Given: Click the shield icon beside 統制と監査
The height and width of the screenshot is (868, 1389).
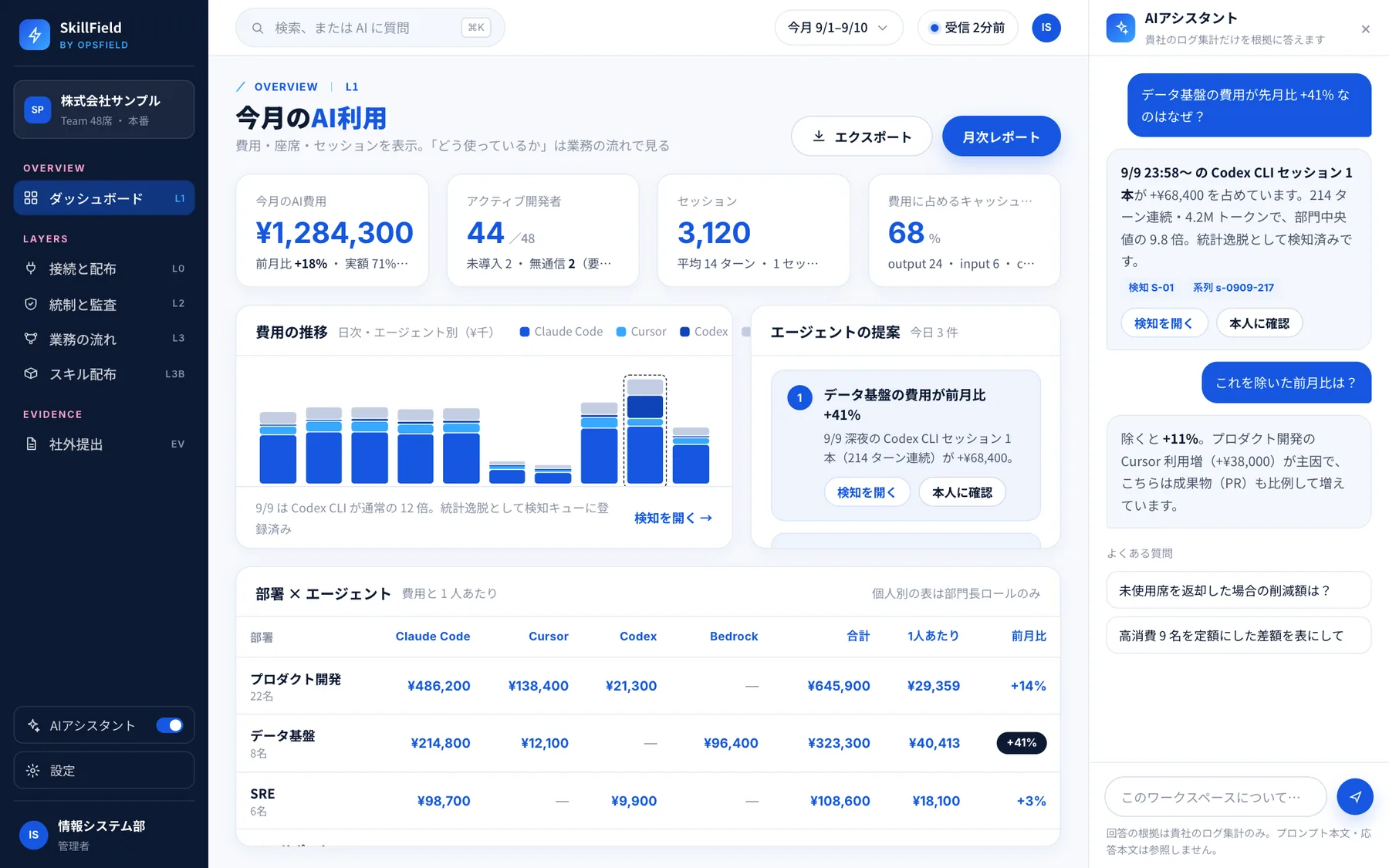Looking at the screenshot, I should click(31, 304).
